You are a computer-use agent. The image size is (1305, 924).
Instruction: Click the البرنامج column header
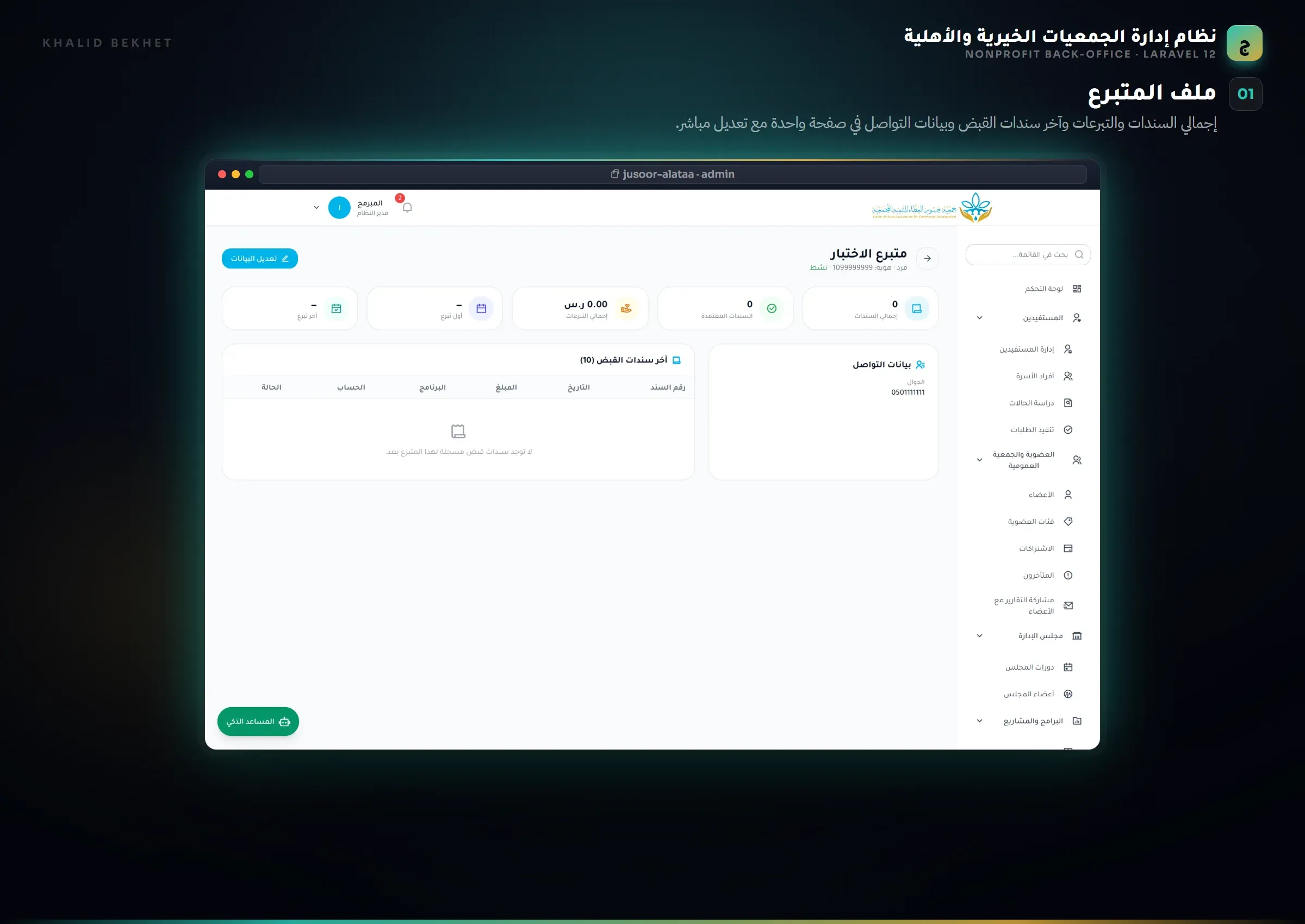coord(432,388)
